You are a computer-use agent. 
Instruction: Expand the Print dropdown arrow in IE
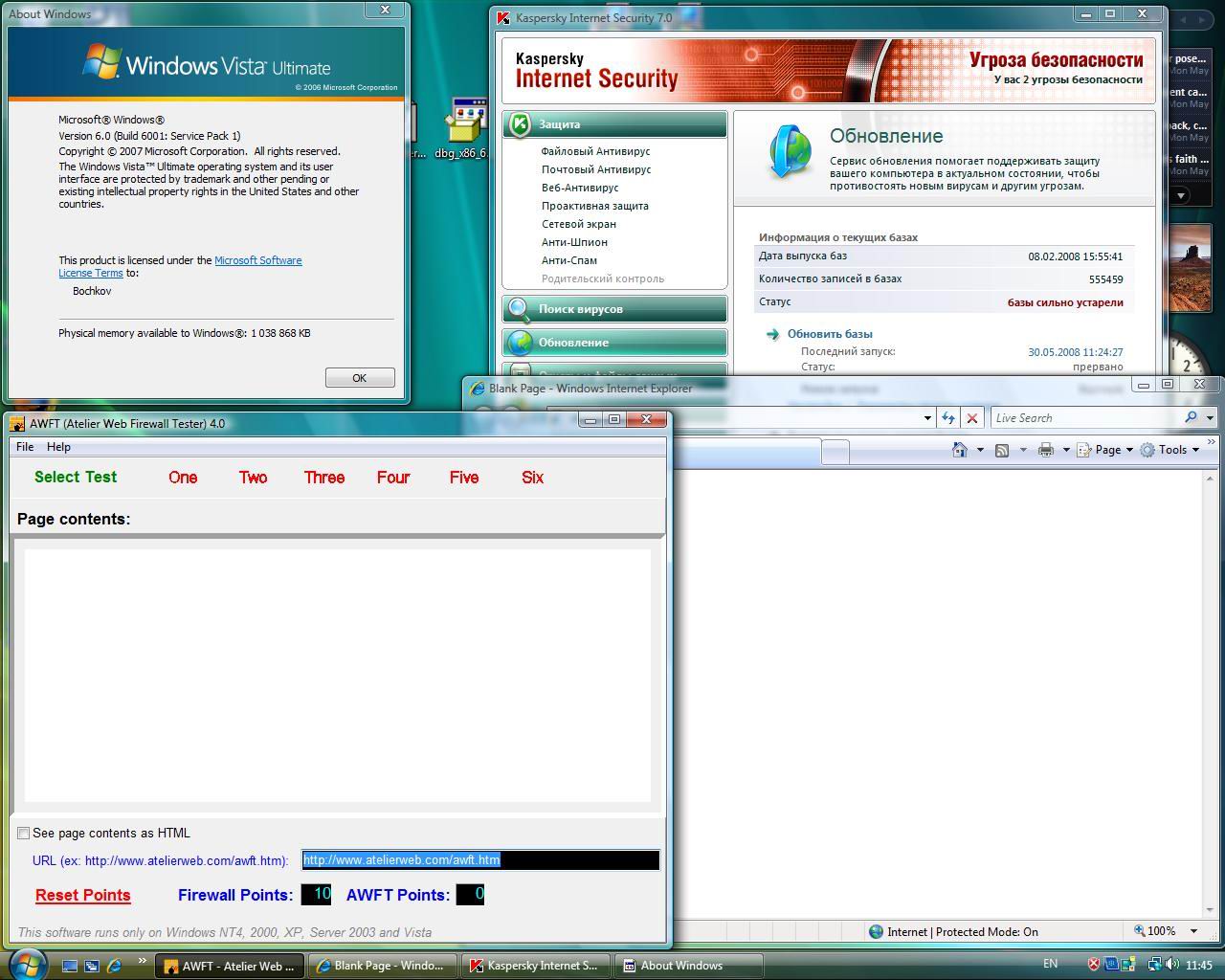coord(1065,450)
